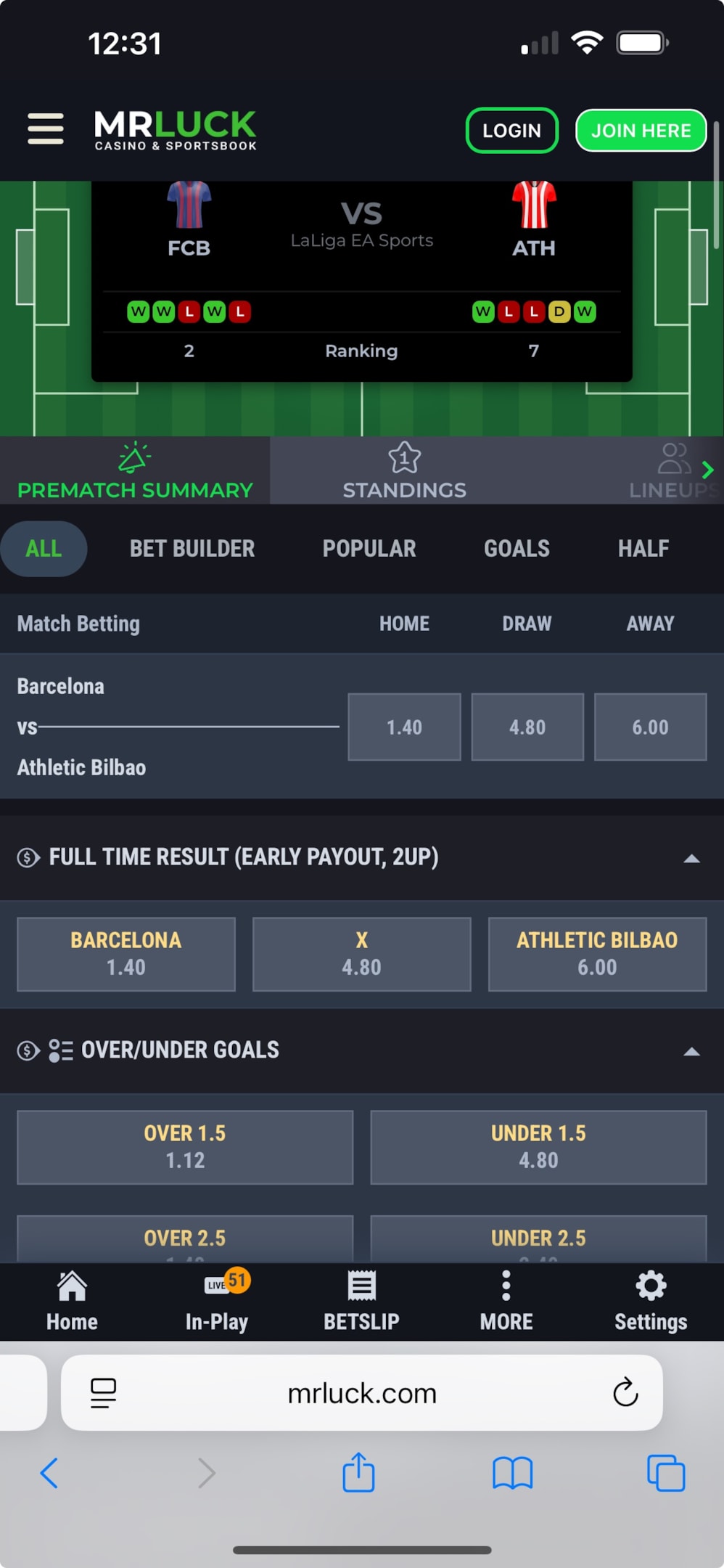Image resolution: width=724 pixels, height=1568 pixels.
Task: Open In-Play live events
Action: [217, 1301]
